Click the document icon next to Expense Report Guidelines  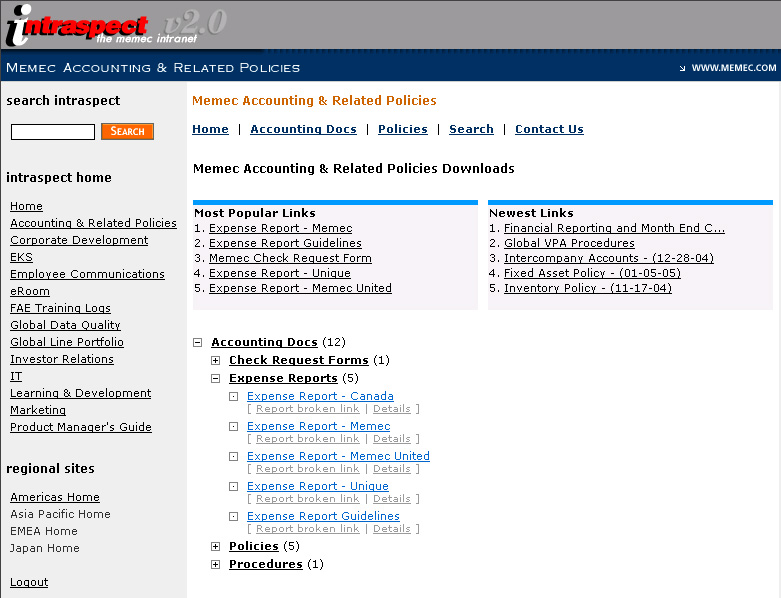pos(233,516)
